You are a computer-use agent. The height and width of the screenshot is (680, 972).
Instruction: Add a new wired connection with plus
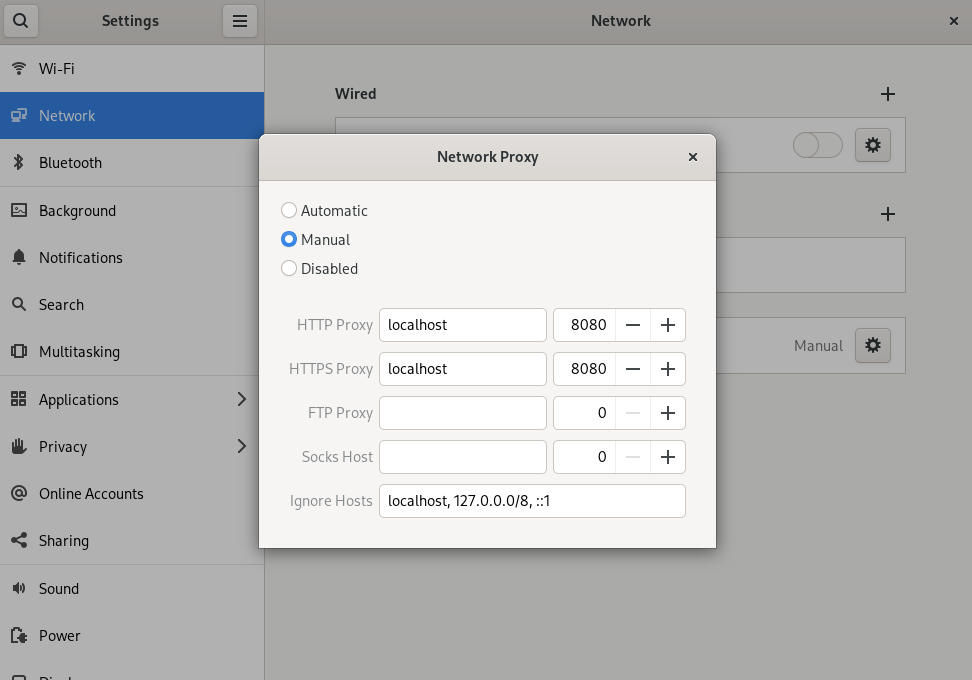click(887, 94)
